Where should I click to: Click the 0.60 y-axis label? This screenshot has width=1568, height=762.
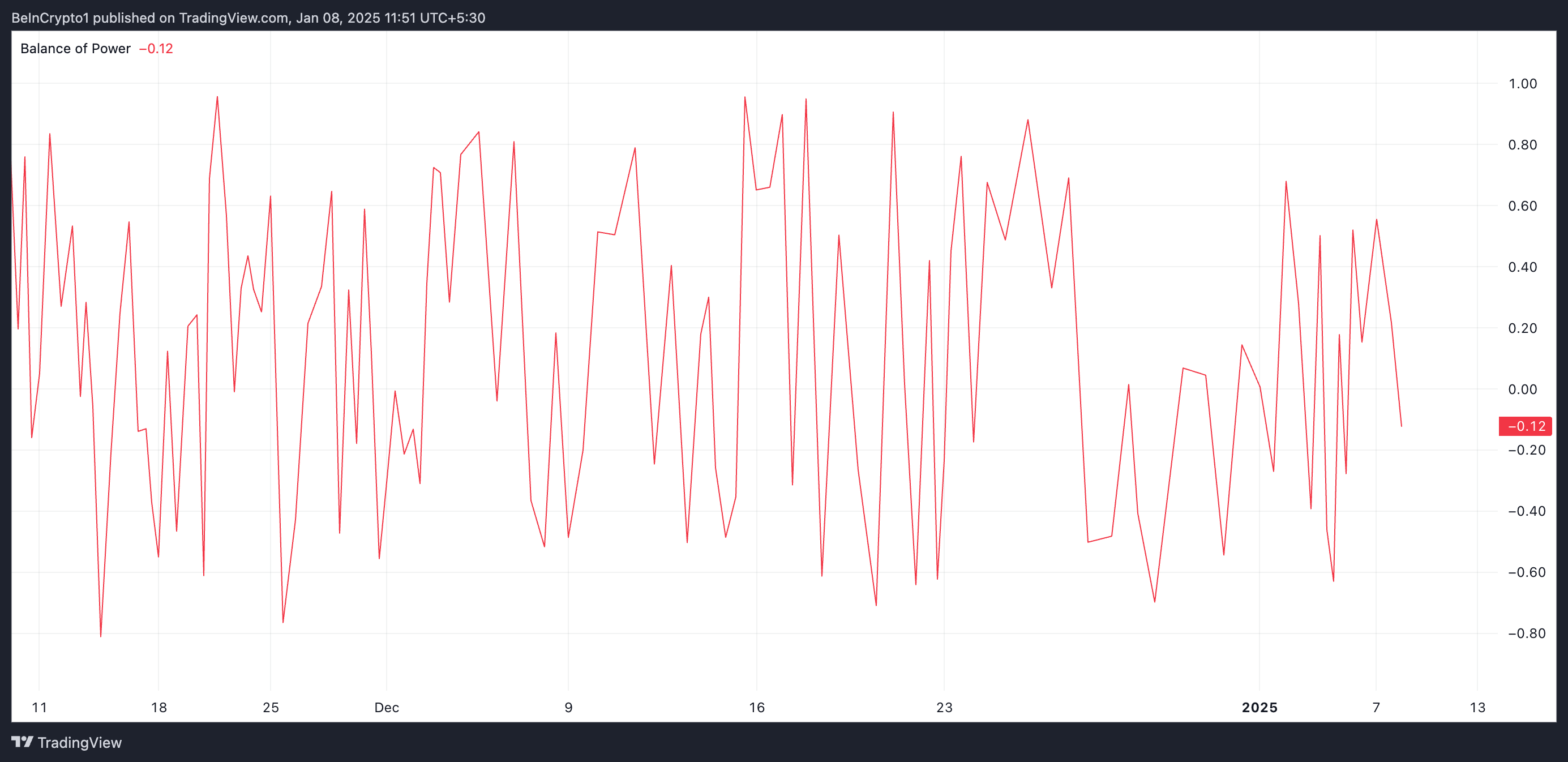click(1522, 206)
